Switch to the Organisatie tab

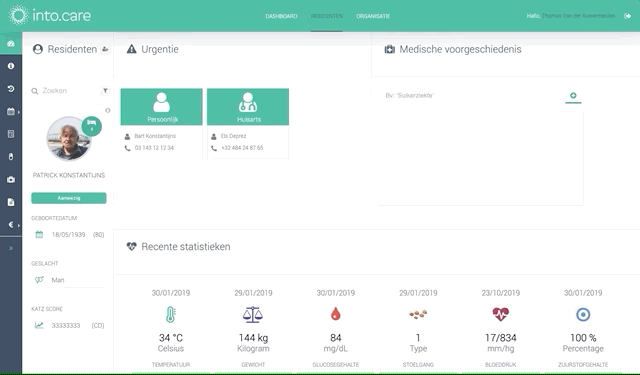(x=373, y=16)
